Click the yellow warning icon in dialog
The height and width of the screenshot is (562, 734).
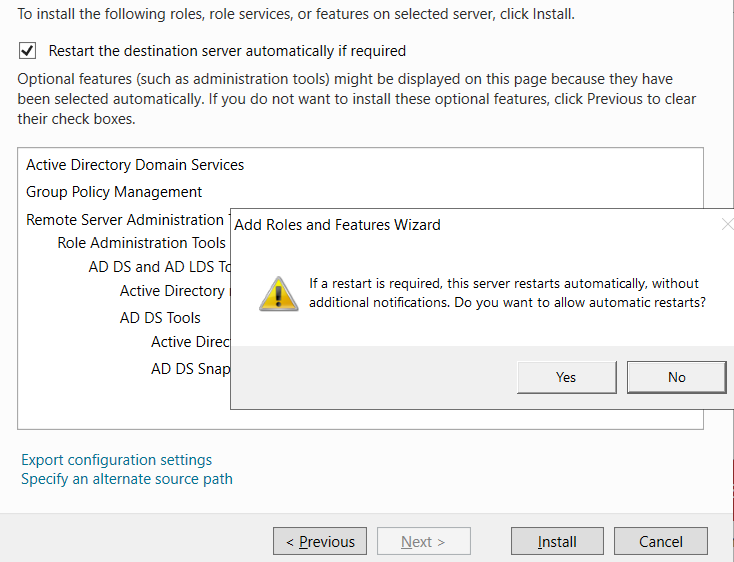pos(279,294)
